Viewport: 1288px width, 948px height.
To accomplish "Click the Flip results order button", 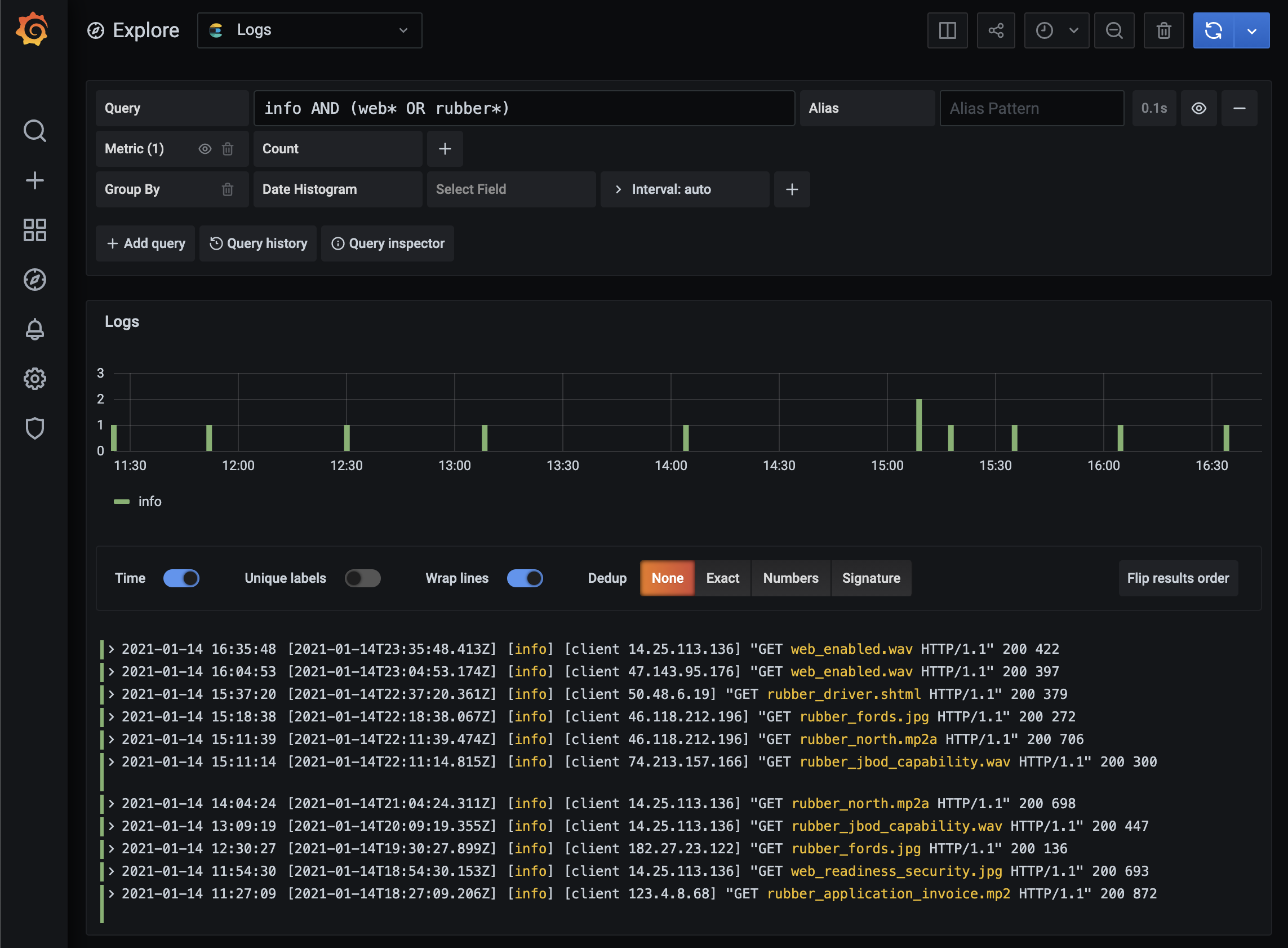I will click(1178, 578).
